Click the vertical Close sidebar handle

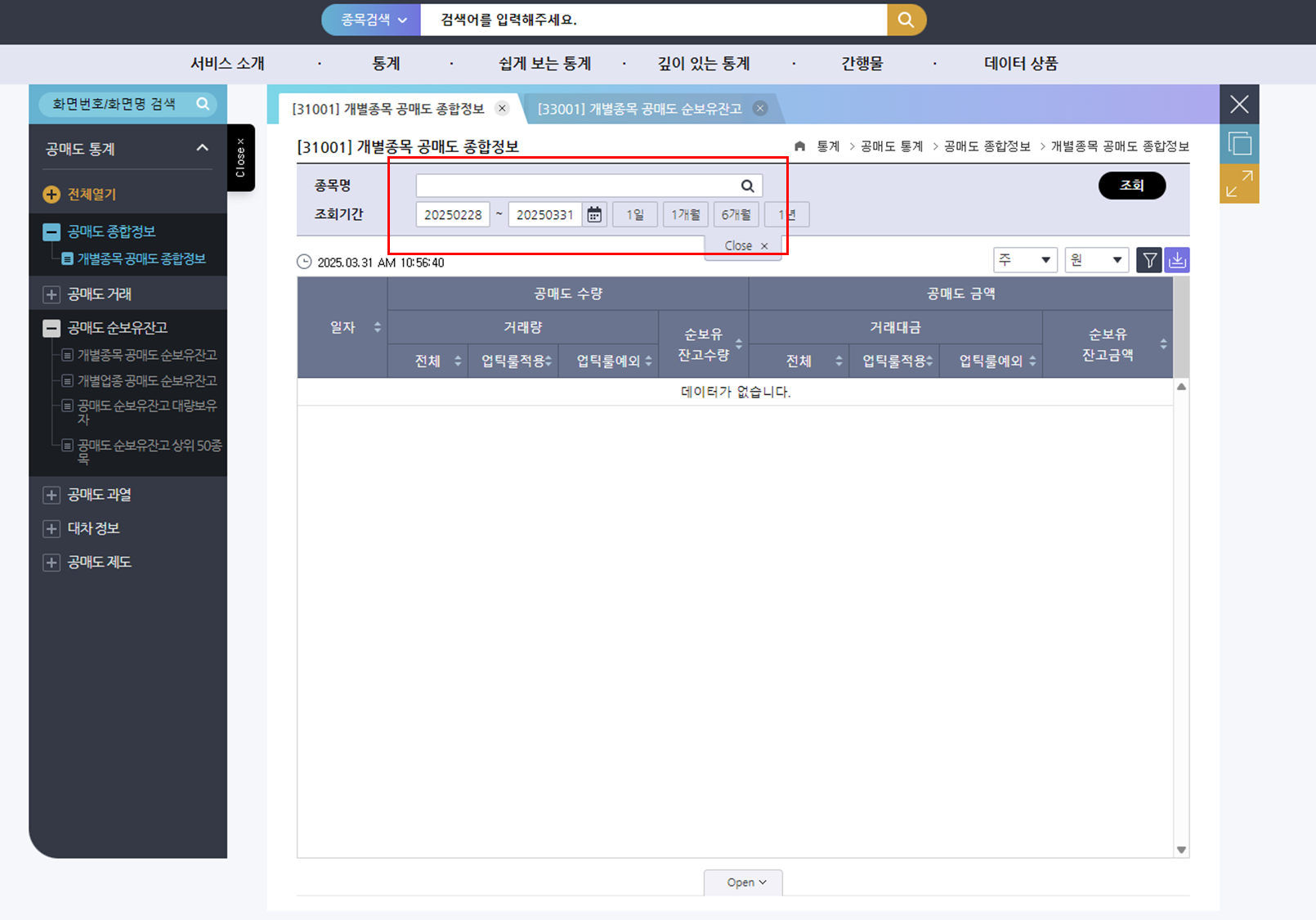(240, 157)
